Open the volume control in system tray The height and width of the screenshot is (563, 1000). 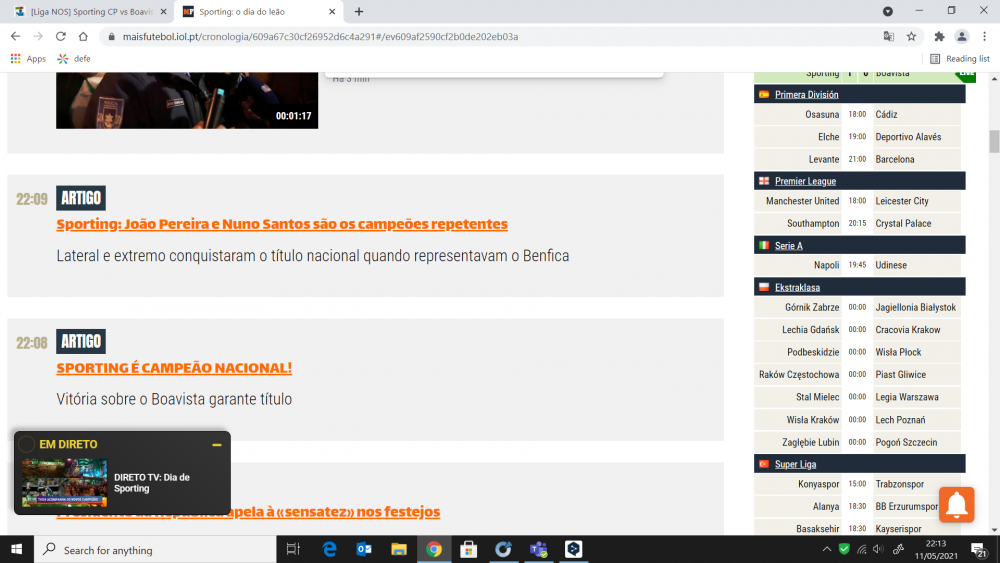pyautogui.click(x=879, y=549)
